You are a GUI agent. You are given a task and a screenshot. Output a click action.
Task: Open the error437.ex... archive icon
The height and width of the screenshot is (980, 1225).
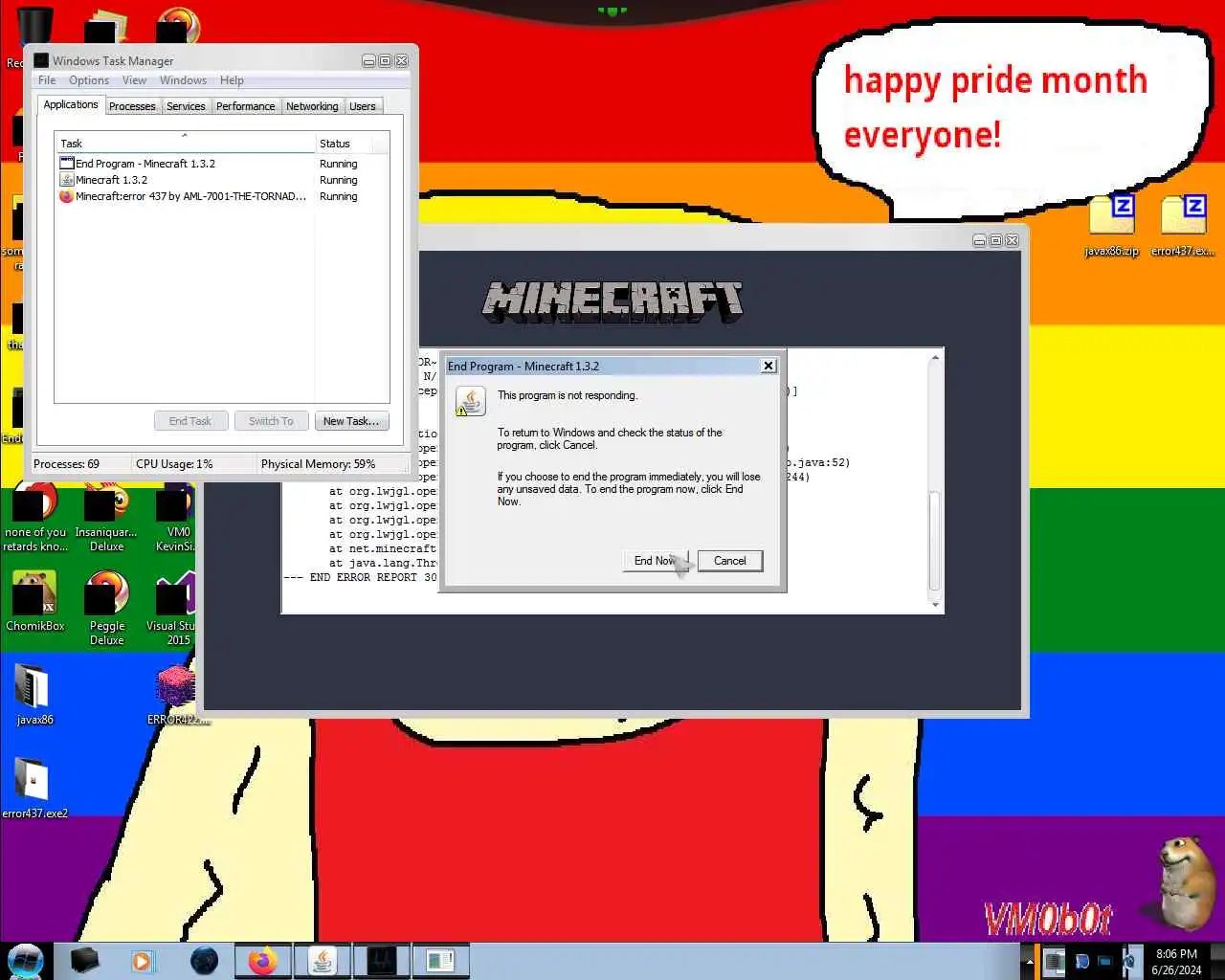1183,225
